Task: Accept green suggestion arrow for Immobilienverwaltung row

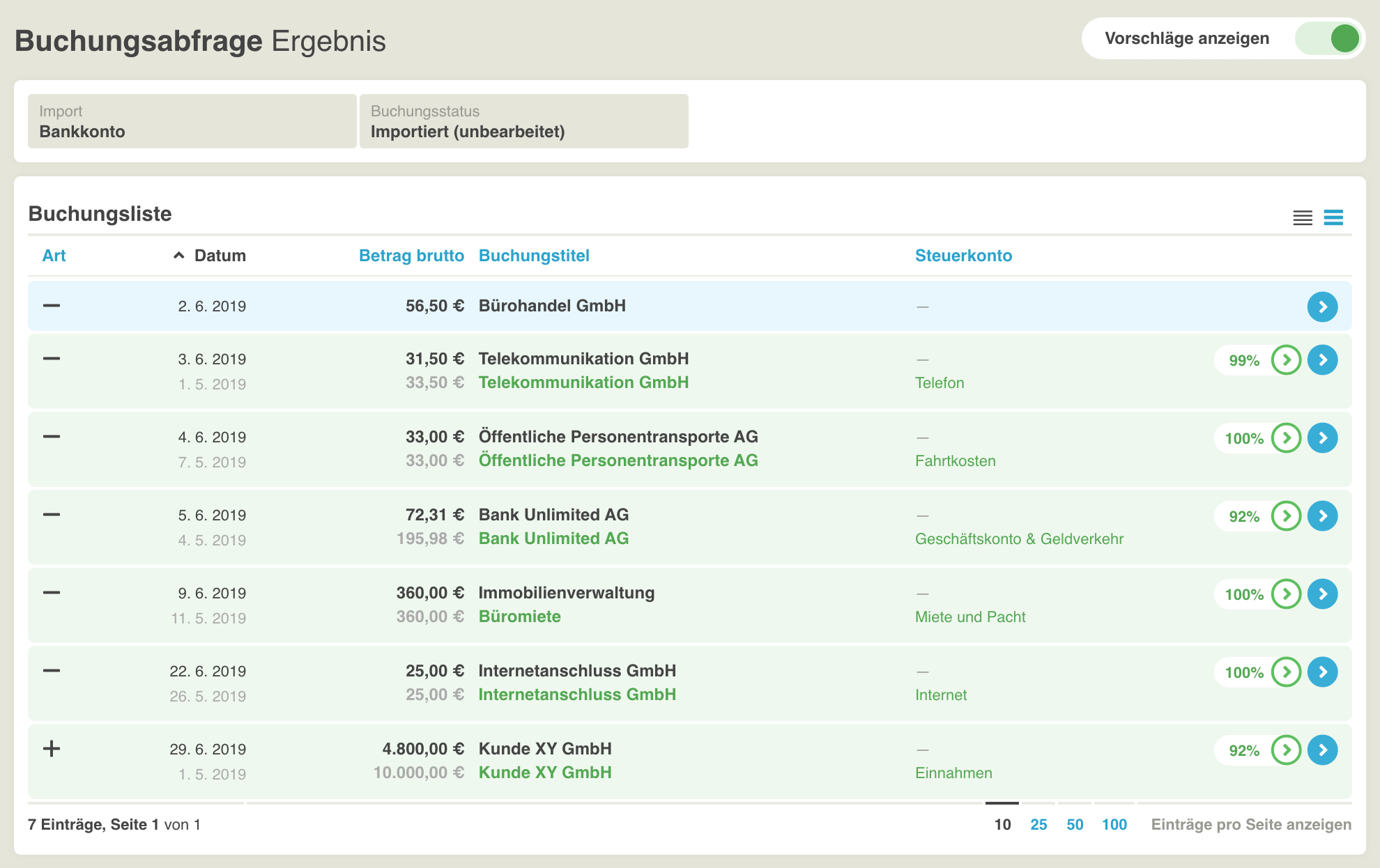Action: point(1286,594)
